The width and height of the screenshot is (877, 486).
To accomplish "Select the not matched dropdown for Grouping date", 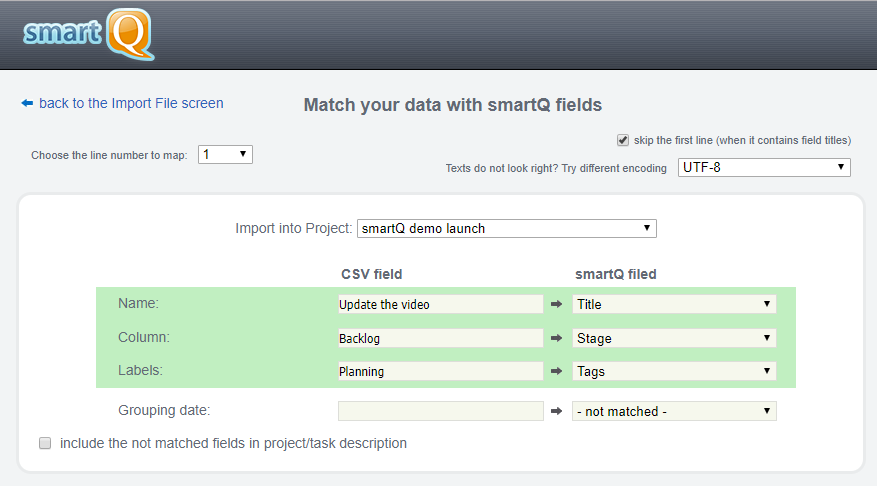I will [x=674, y=411].
